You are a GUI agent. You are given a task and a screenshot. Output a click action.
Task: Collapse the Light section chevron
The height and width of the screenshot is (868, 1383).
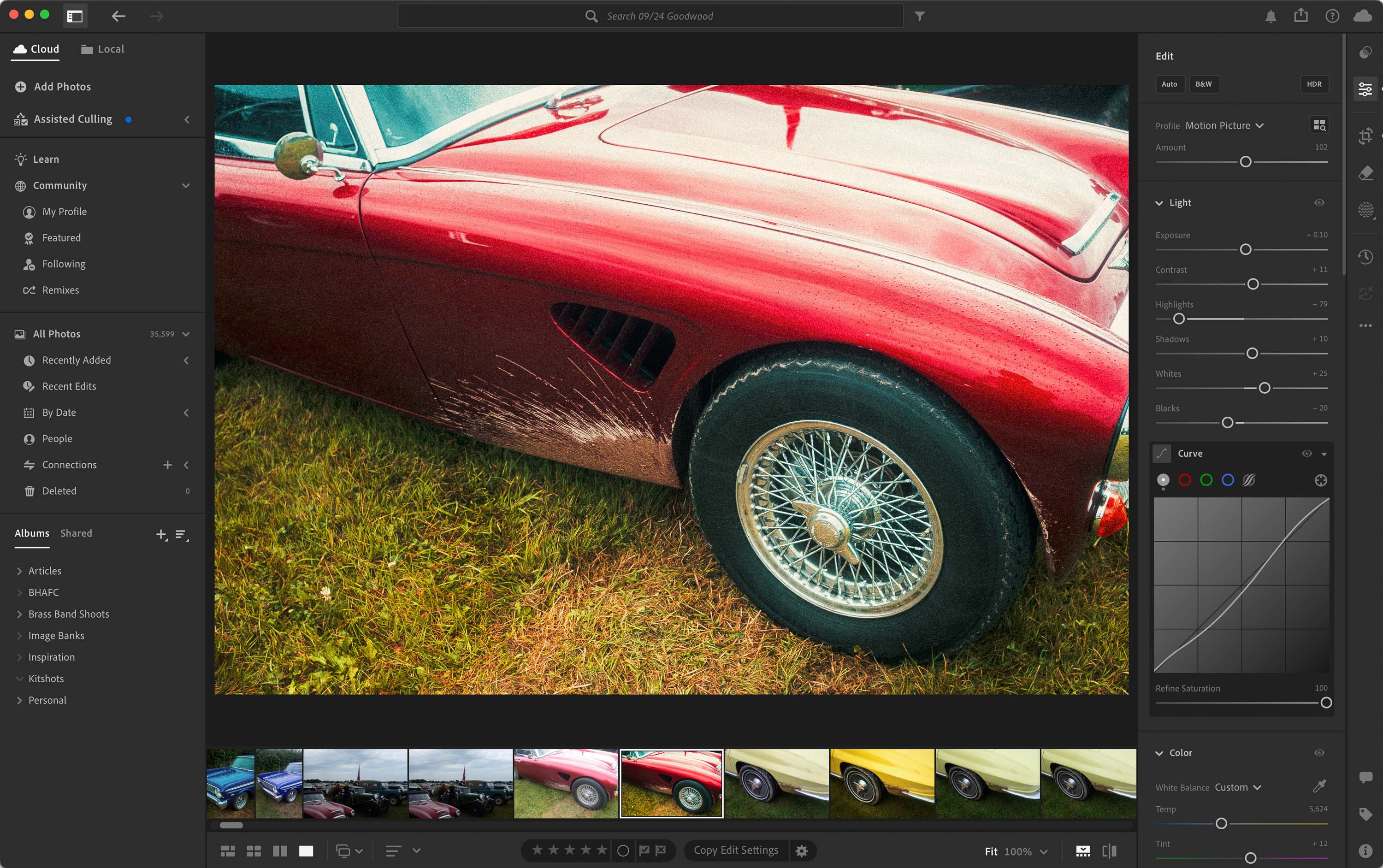pos(1159,203)
